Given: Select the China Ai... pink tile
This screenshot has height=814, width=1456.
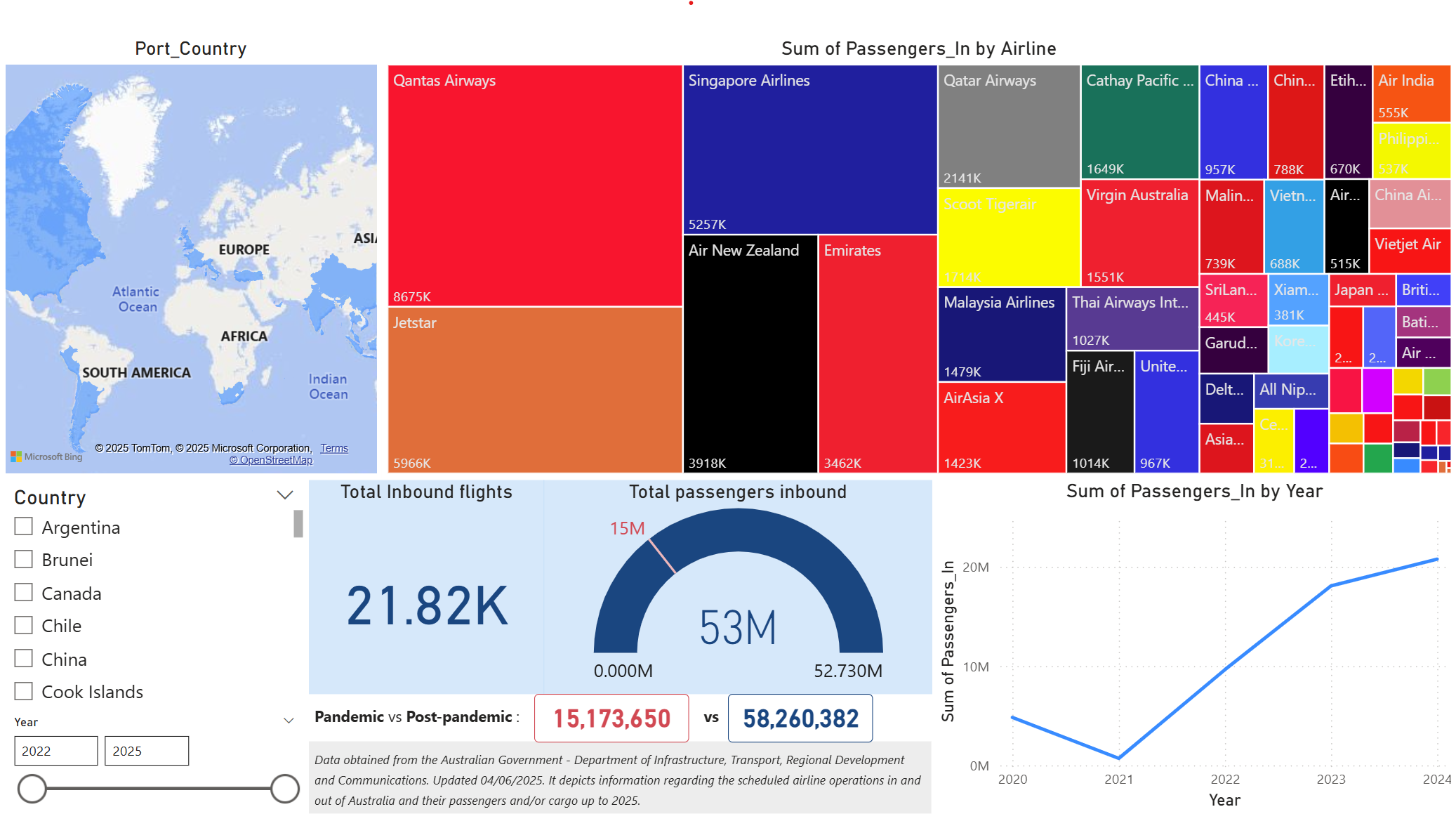Looking at the screenshot, I should coord(1410,204).
